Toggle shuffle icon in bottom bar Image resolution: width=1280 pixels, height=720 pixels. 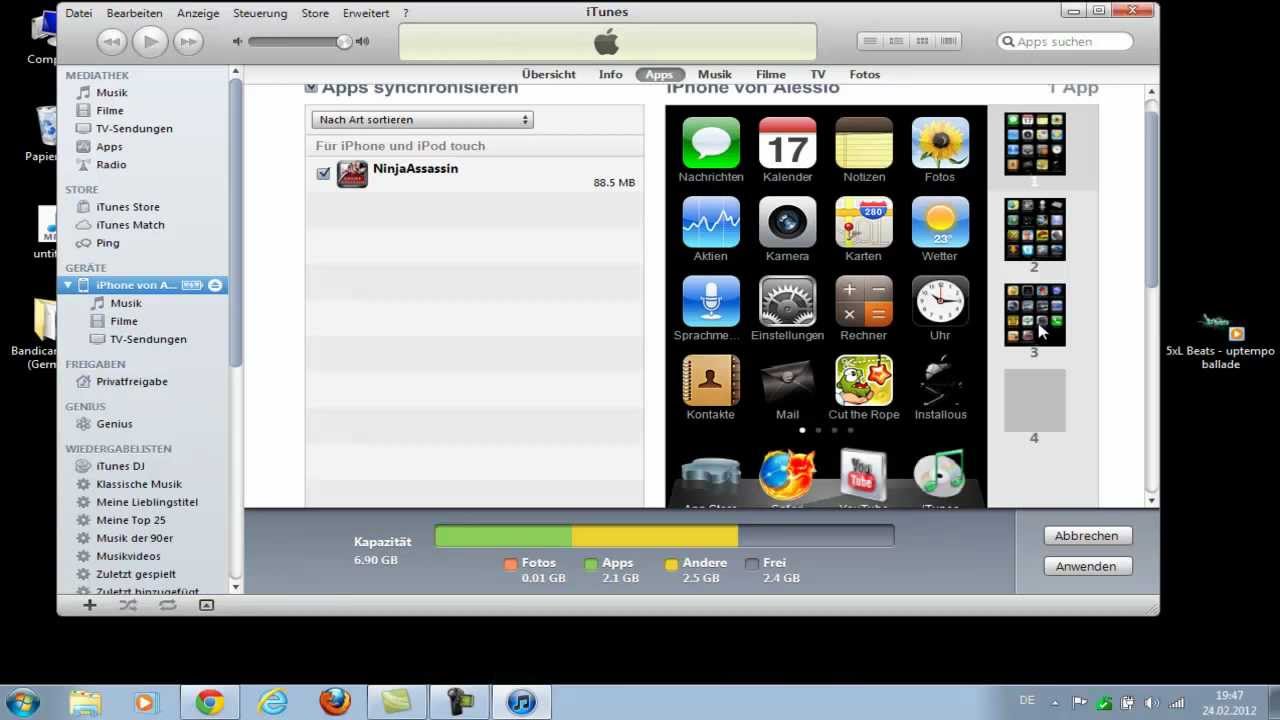click(128, 605)
